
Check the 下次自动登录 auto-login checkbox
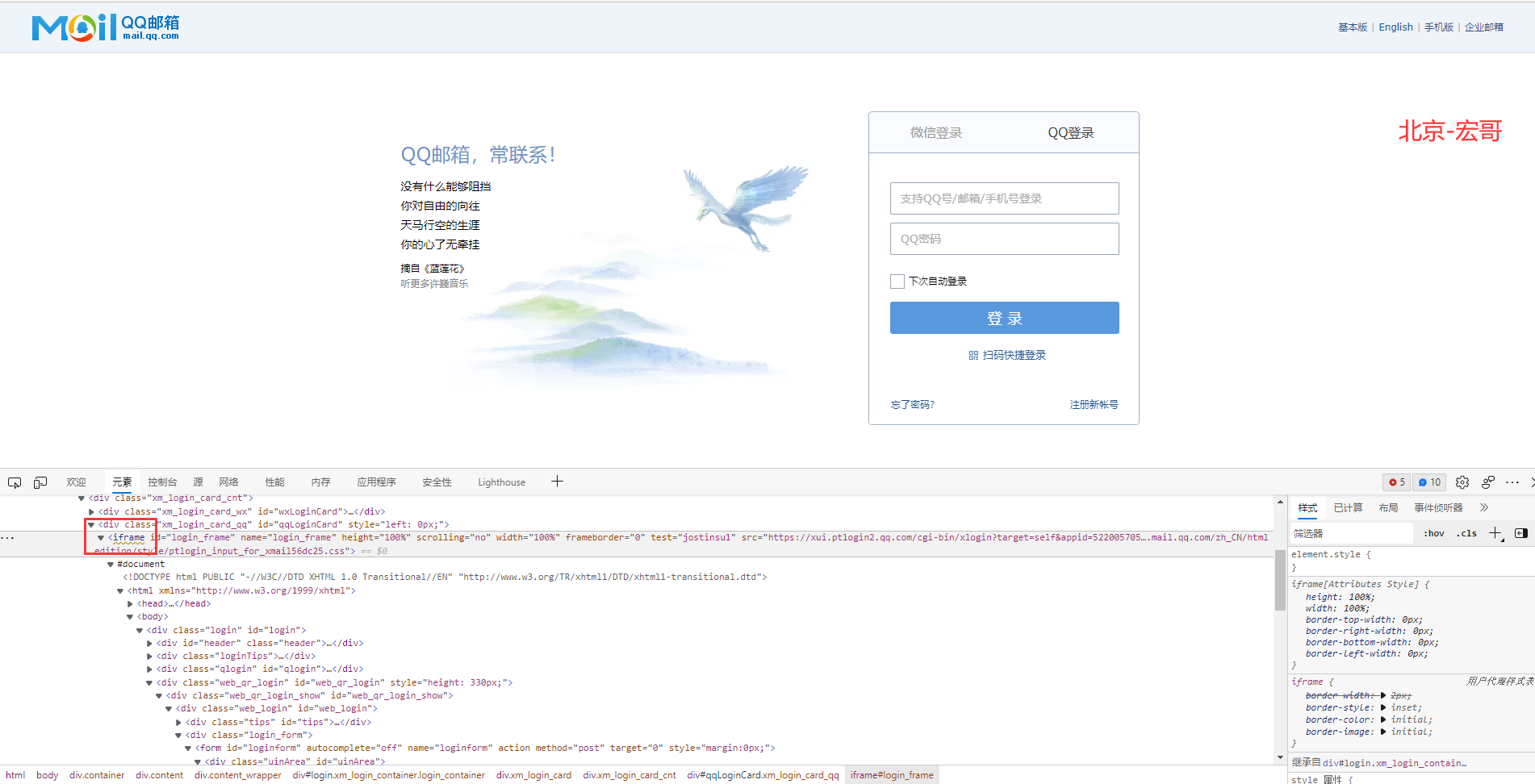point(897,281)
